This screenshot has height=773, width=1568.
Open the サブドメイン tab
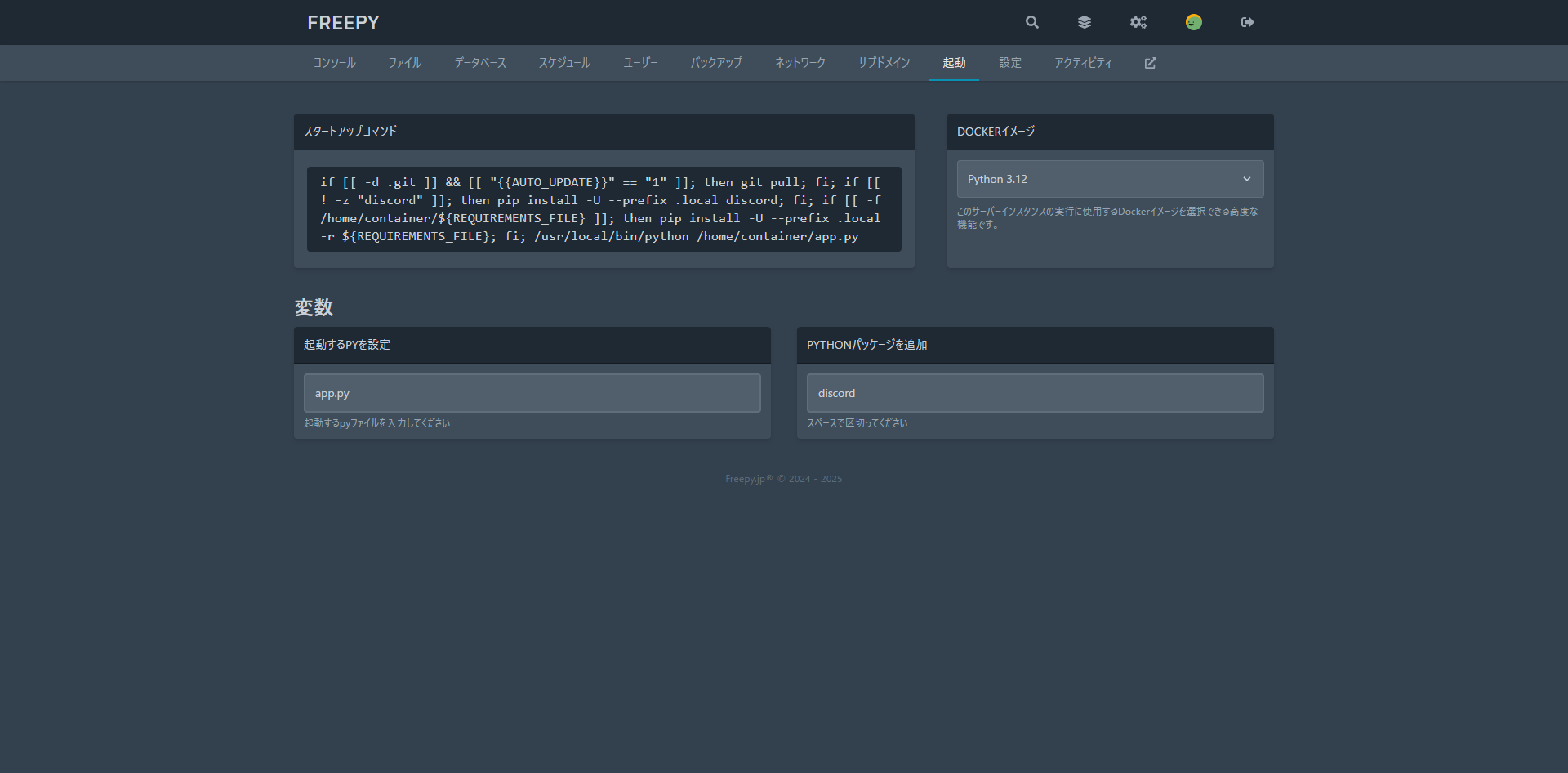(x=884, y=63)
